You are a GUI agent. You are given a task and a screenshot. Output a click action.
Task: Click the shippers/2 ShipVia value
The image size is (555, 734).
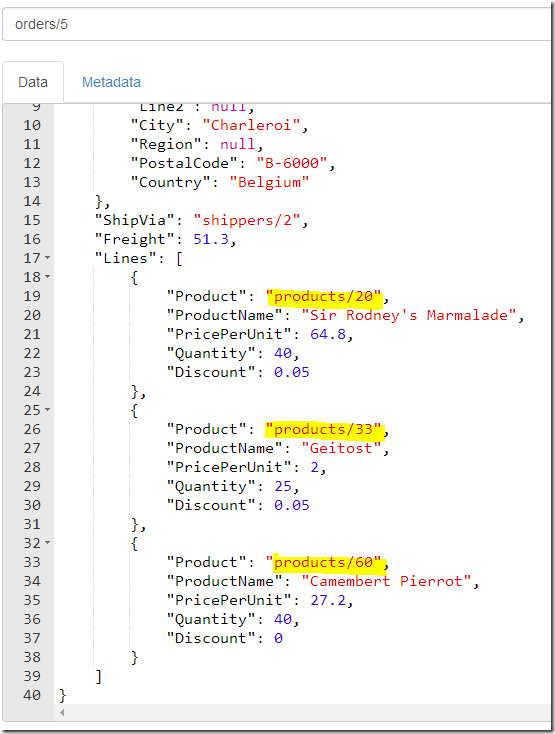[247, 220]
